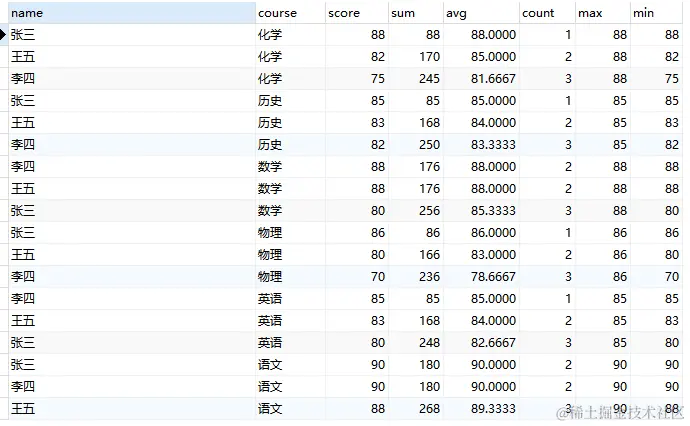Select 化学 course cell in 李四's row
690x426 pixels.
click(290, 79)
